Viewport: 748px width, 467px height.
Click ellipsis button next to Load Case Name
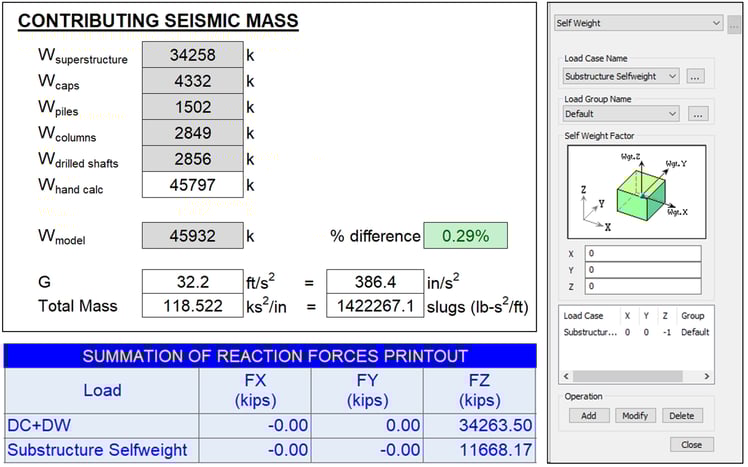click(x=696, y=76)
